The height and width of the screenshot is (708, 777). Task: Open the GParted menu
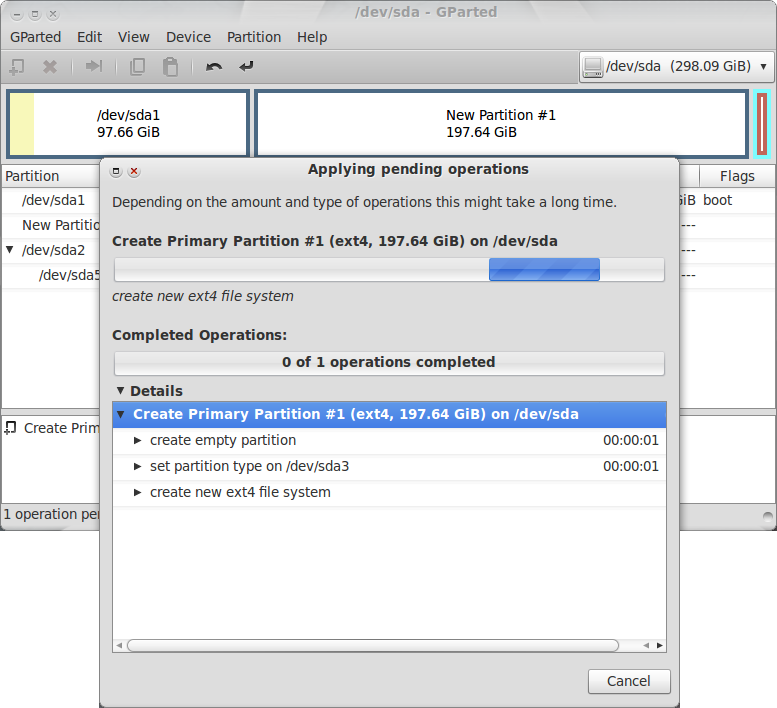pyautogui.click(x=35, y=37)
